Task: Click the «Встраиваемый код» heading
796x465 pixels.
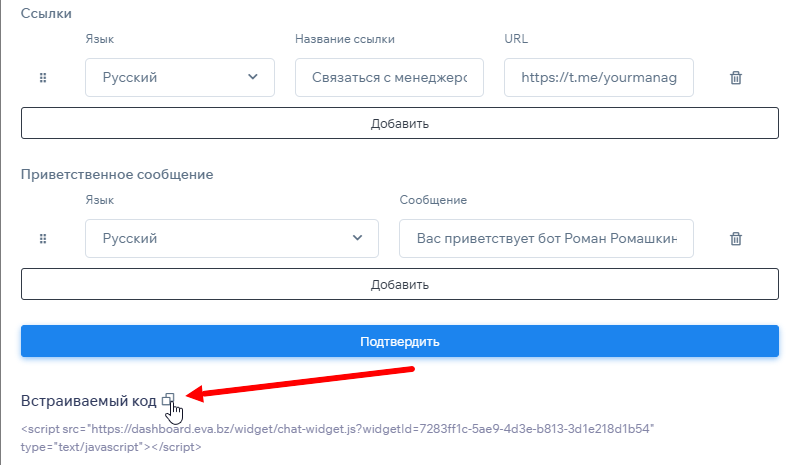Action: coord(89,401)
